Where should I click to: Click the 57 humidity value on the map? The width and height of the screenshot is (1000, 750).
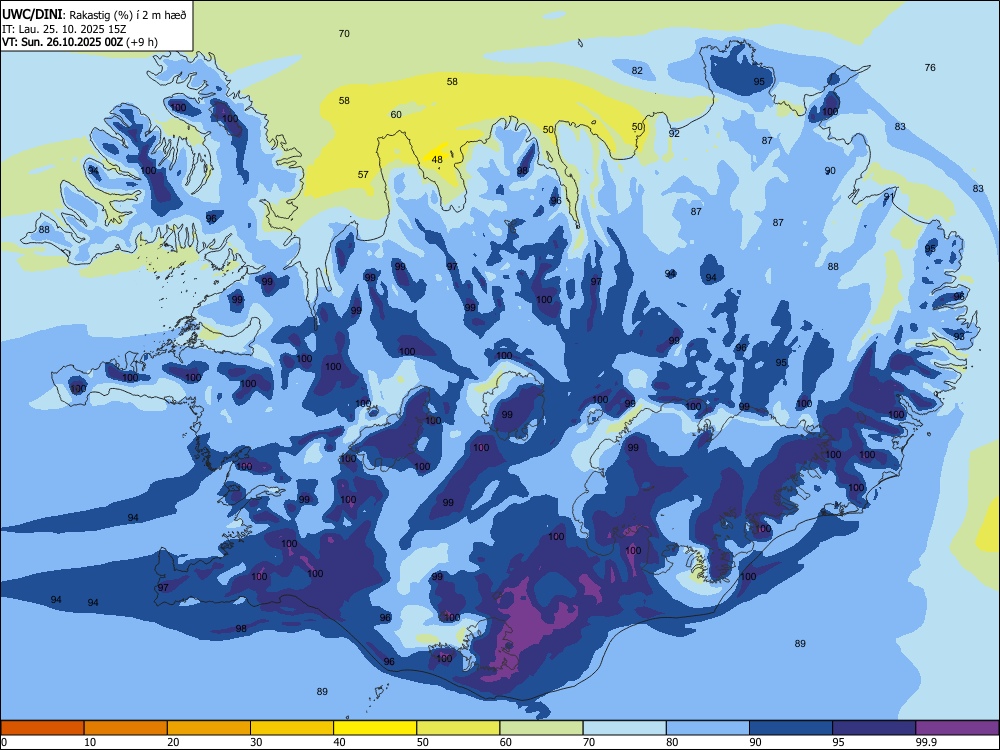(x=363, y=174)
